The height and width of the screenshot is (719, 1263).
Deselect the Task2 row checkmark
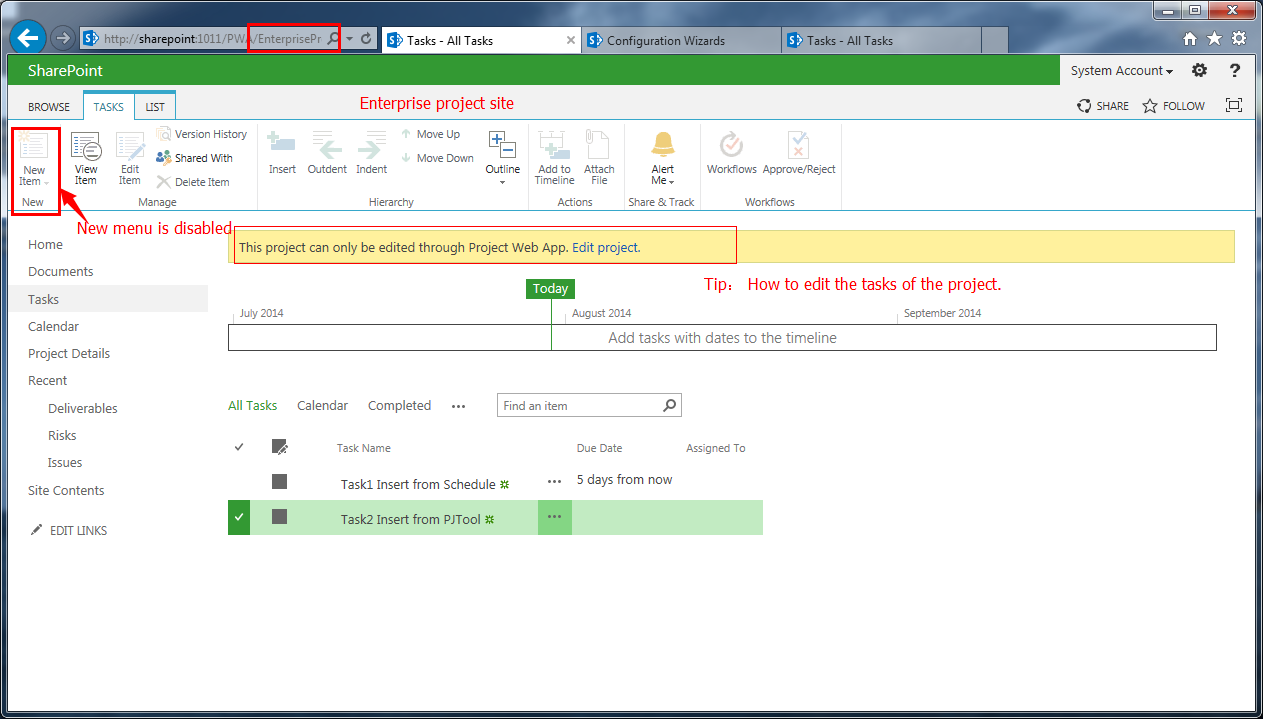(239, 517)
